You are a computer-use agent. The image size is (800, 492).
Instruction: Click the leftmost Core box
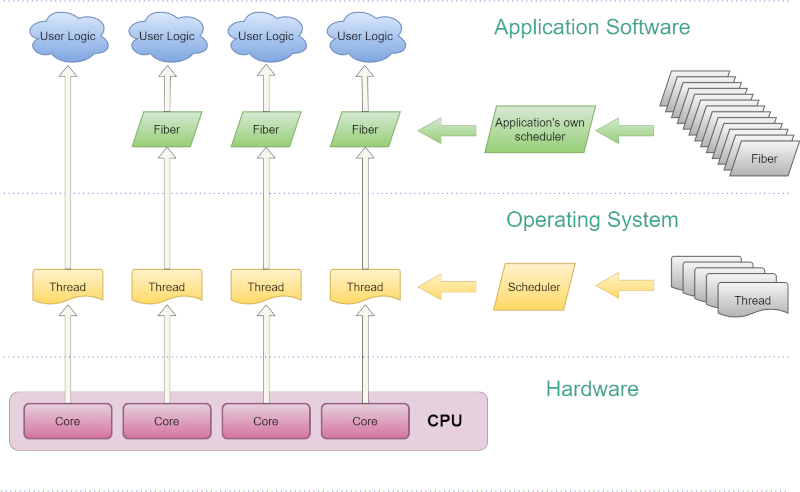point(68,421)
